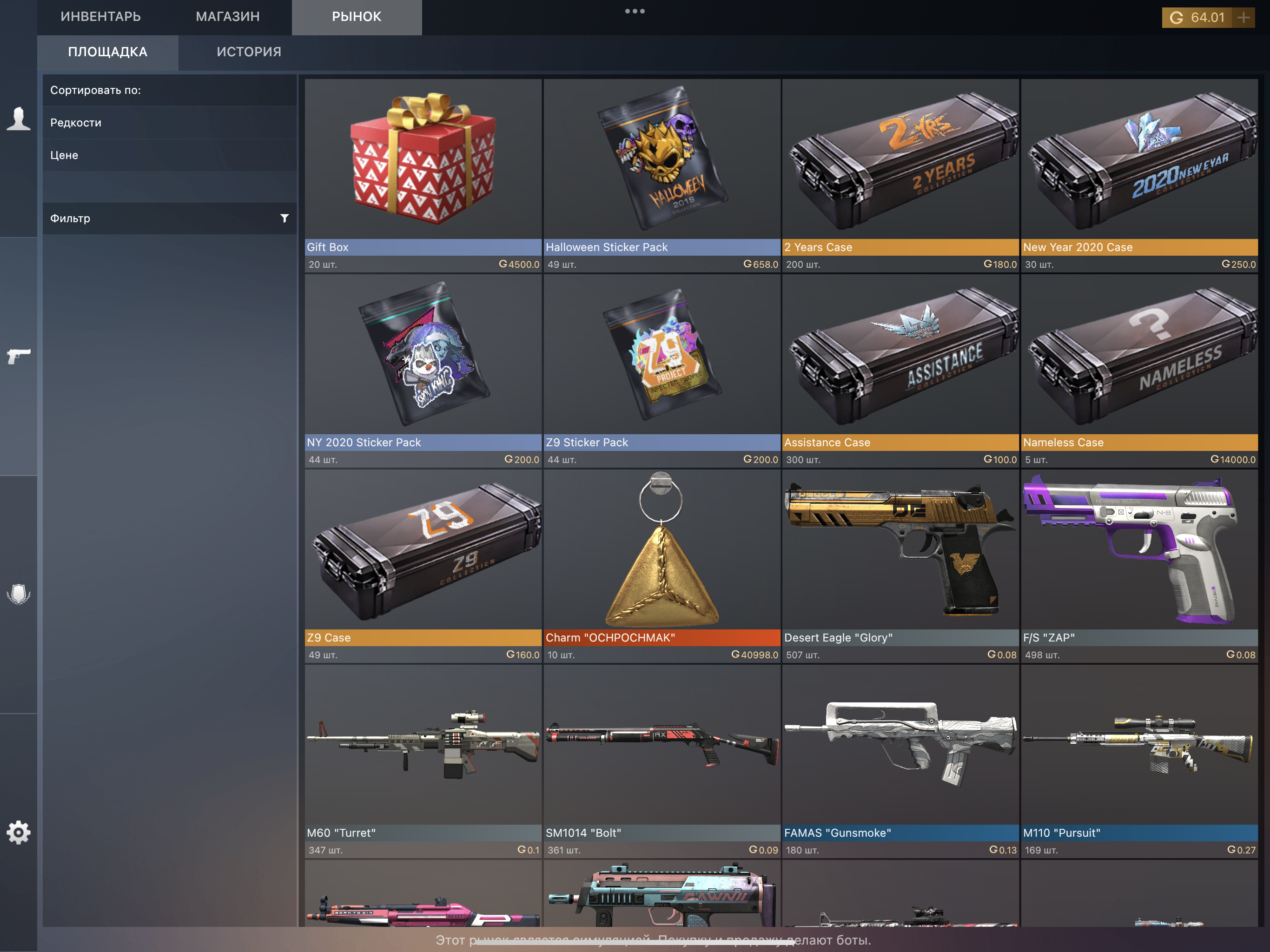Image resolution: width=1270 pixels, height=952 pixels.
Task: Switch to the ИНВЕНТАРЬ tab
Action: pos(100,17)
